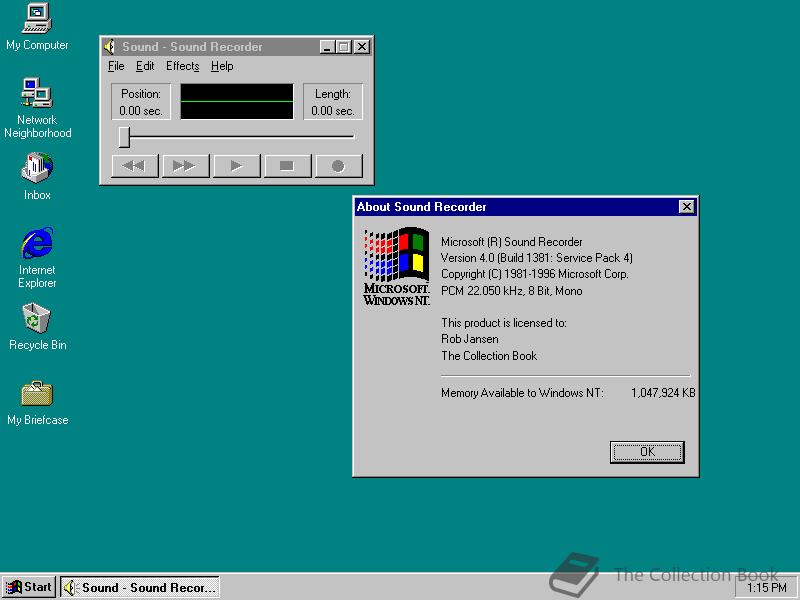This screenshot has width=800, height=600.
Task: Minimize the Sound Recorder window
Action: (327, 47)
